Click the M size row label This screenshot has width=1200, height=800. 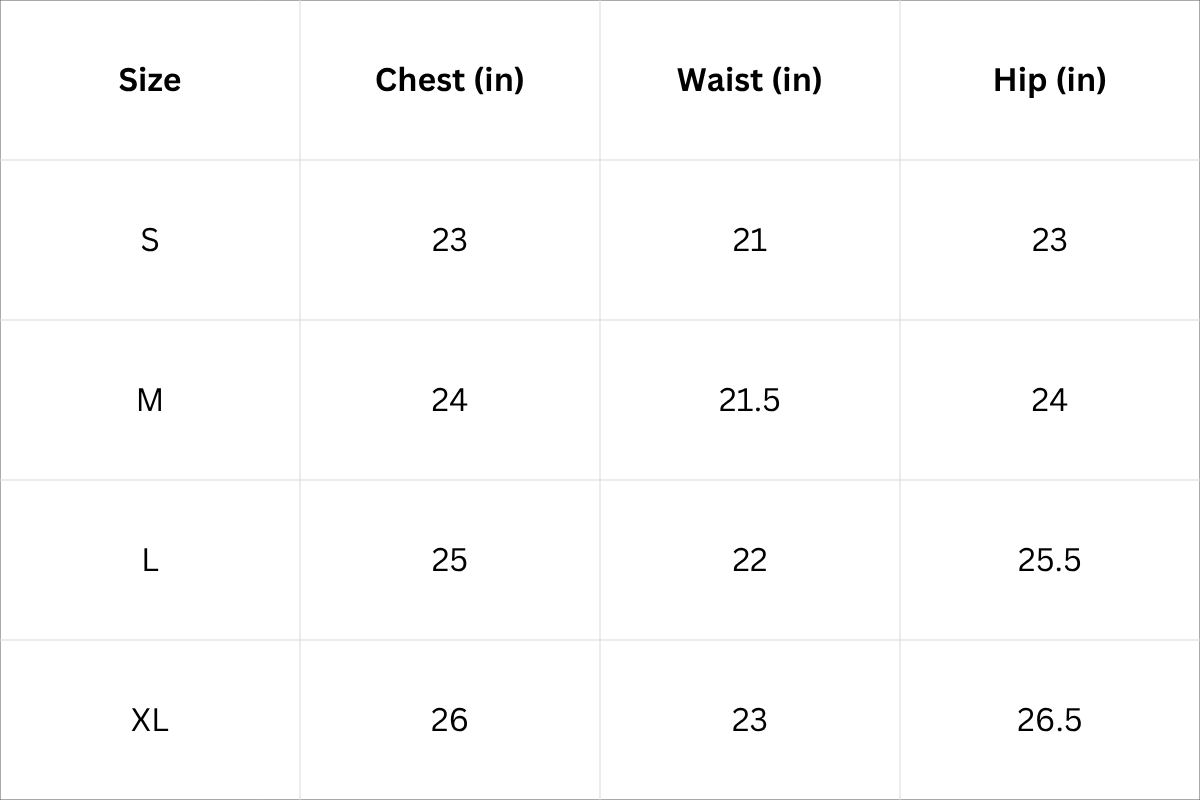pos(150,400)
